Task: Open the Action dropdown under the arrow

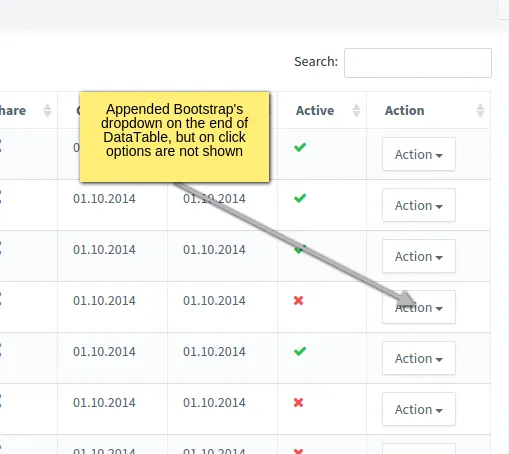Action: pyautogui.click(x=419, y=307)
